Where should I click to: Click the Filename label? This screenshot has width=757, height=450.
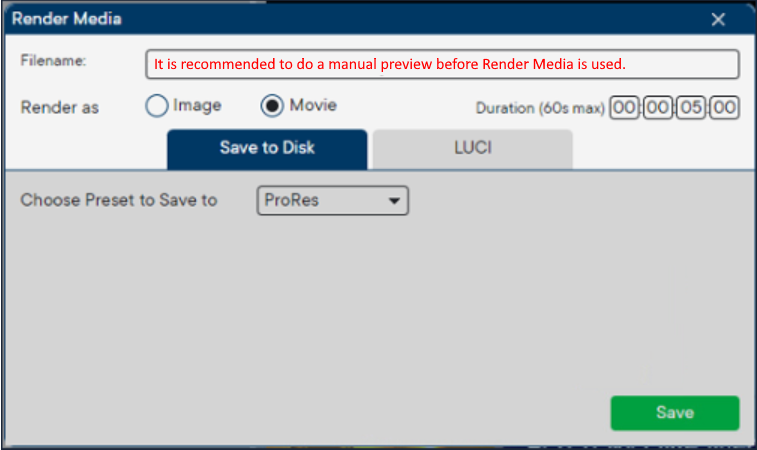pos(54,61)
